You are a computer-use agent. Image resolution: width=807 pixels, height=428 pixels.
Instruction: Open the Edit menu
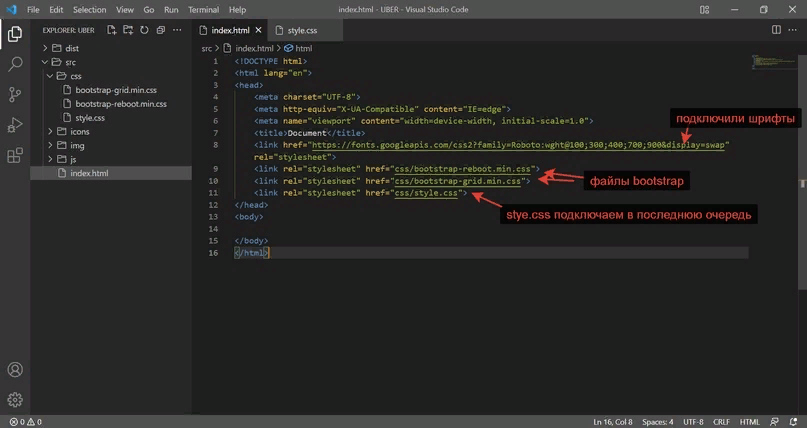coord(56,9)
